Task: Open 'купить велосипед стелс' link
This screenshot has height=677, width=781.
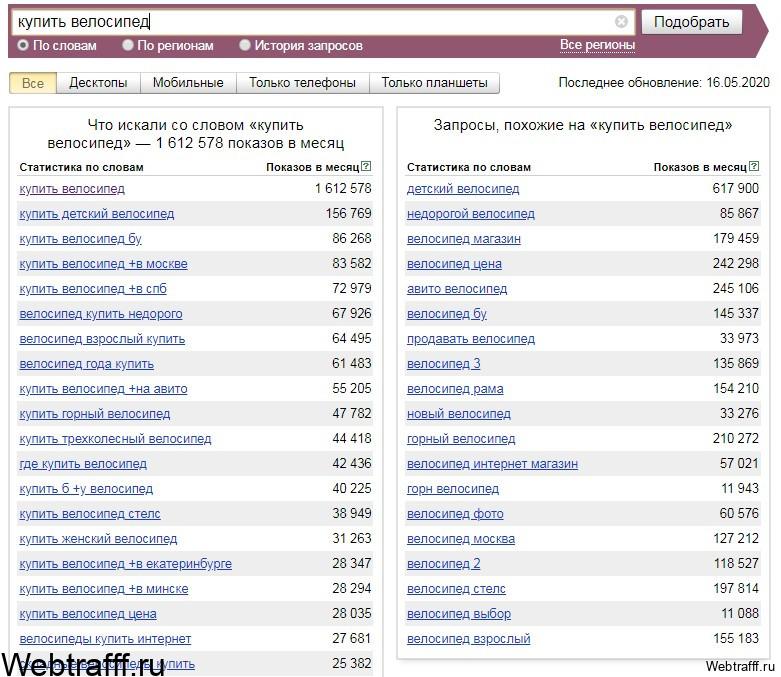Action: click(x=90, y=514)
